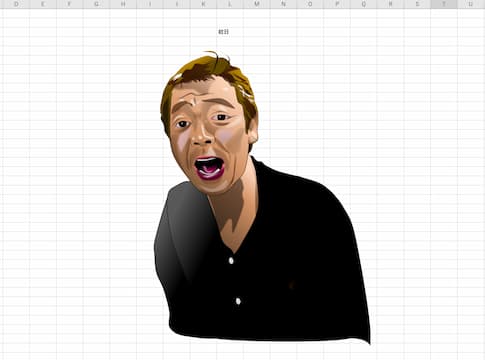The height and width of the screenshot is (360, 485).
Task: Select column D header
Action: tap(16, 4)
